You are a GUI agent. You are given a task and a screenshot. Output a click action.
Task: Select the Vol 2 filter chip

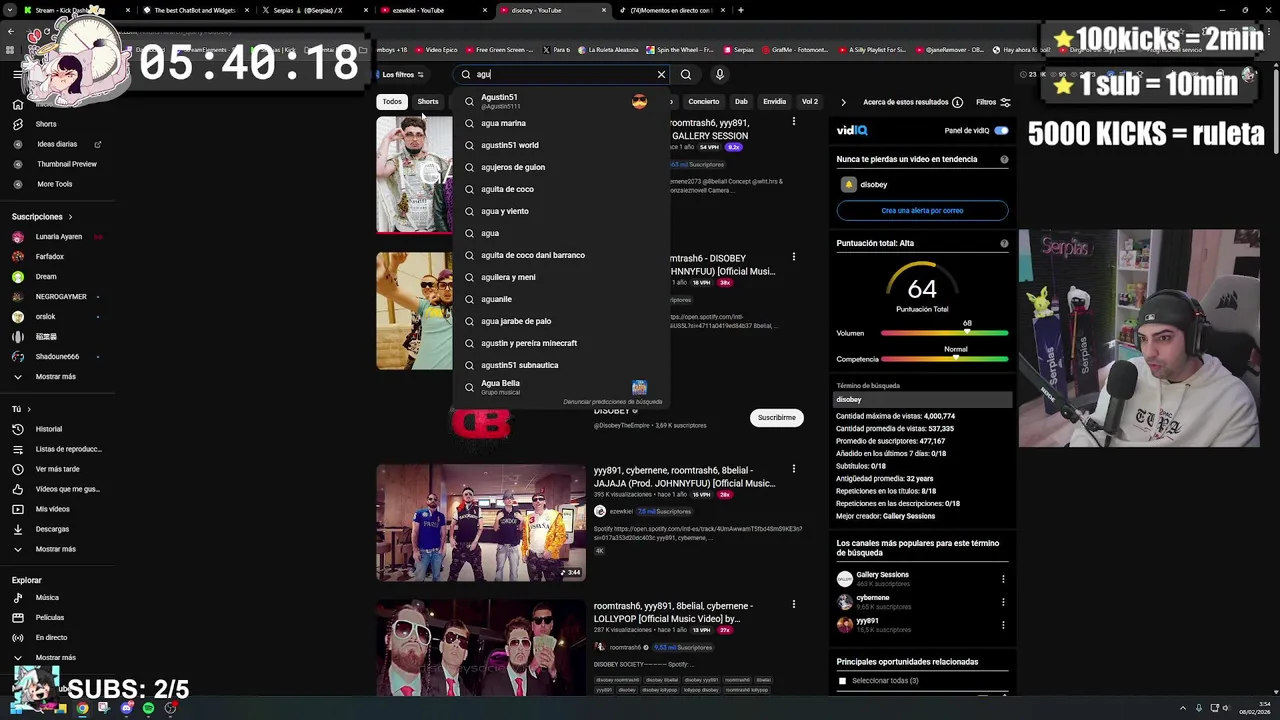pos(809,101)
